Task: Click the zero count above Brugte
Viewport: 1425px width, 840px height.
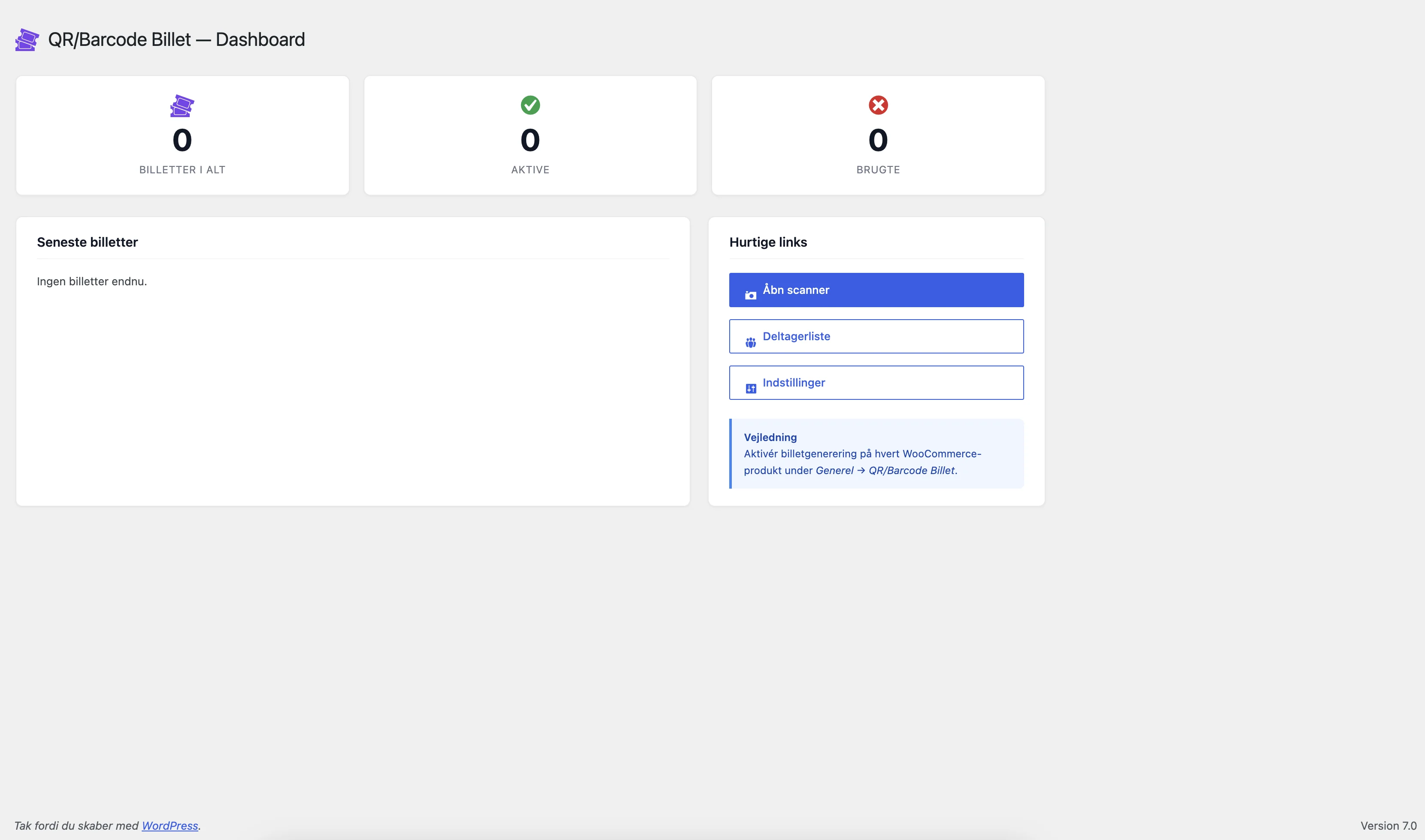Action: coord(878,140)
